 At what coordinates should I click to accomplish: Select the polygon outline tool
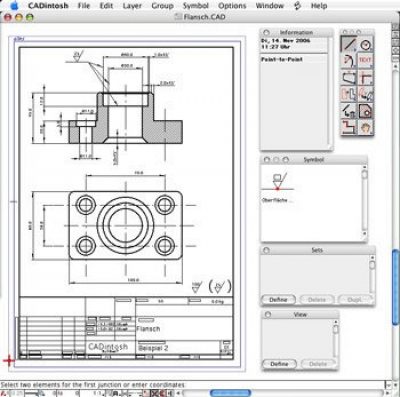tap(348, 78)
